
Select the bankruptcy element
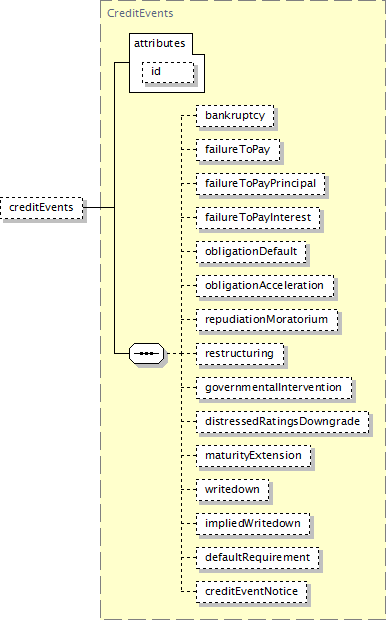point(235,116)
